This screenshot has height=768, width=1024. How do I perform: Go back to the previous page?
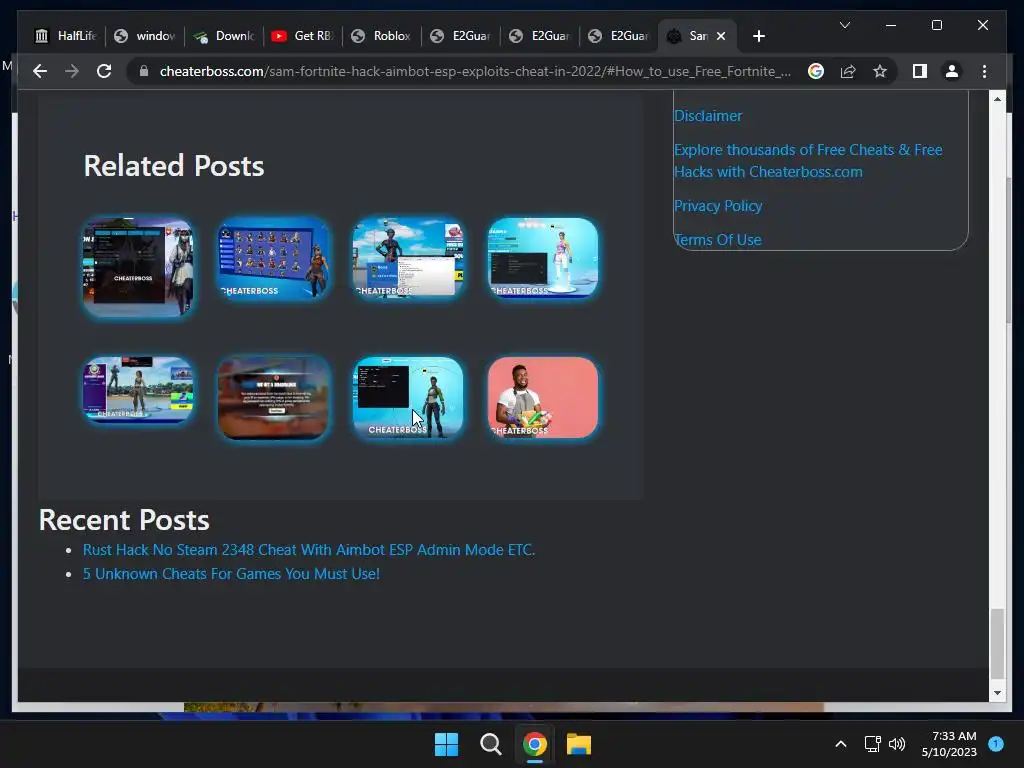click(40, 71)
